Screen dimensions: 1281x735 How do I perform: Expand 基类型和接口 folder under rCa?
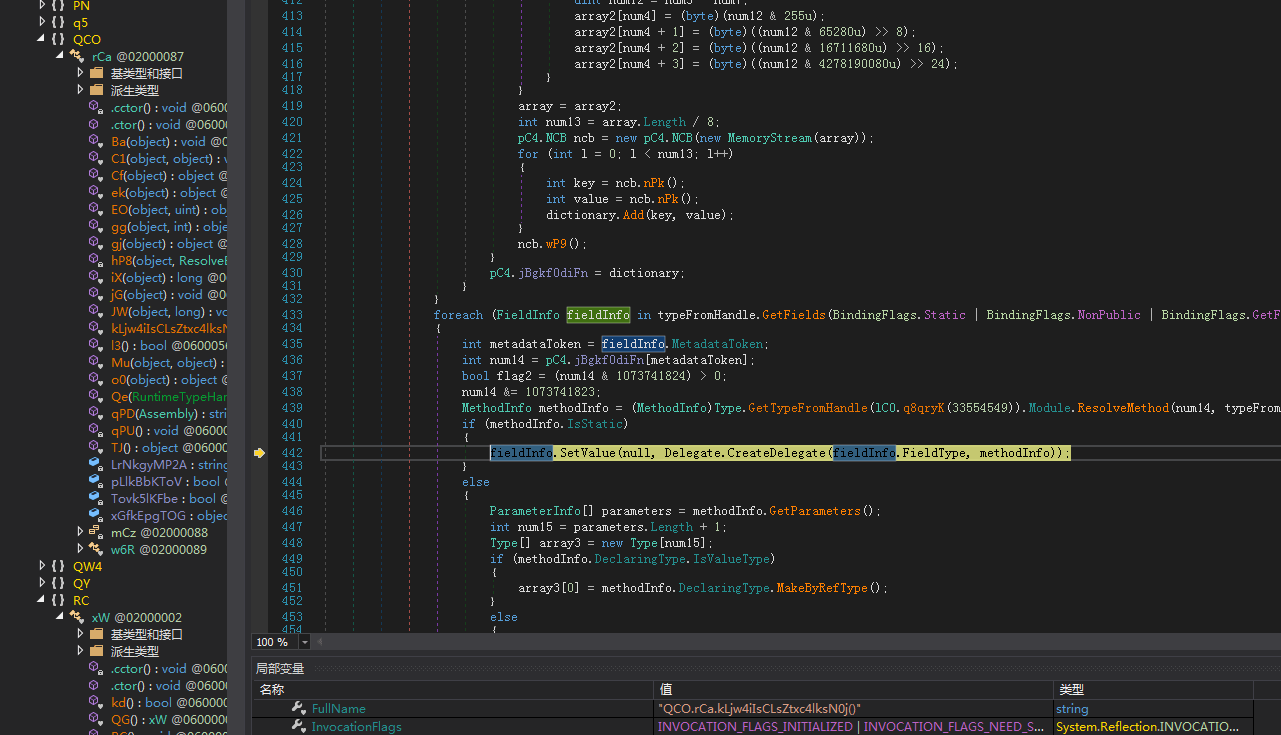pos(80,74)
